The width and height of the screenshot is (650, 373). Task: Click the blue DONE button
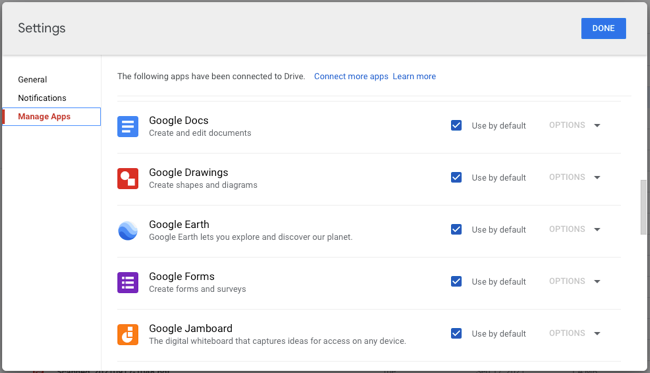coord(603,28)
